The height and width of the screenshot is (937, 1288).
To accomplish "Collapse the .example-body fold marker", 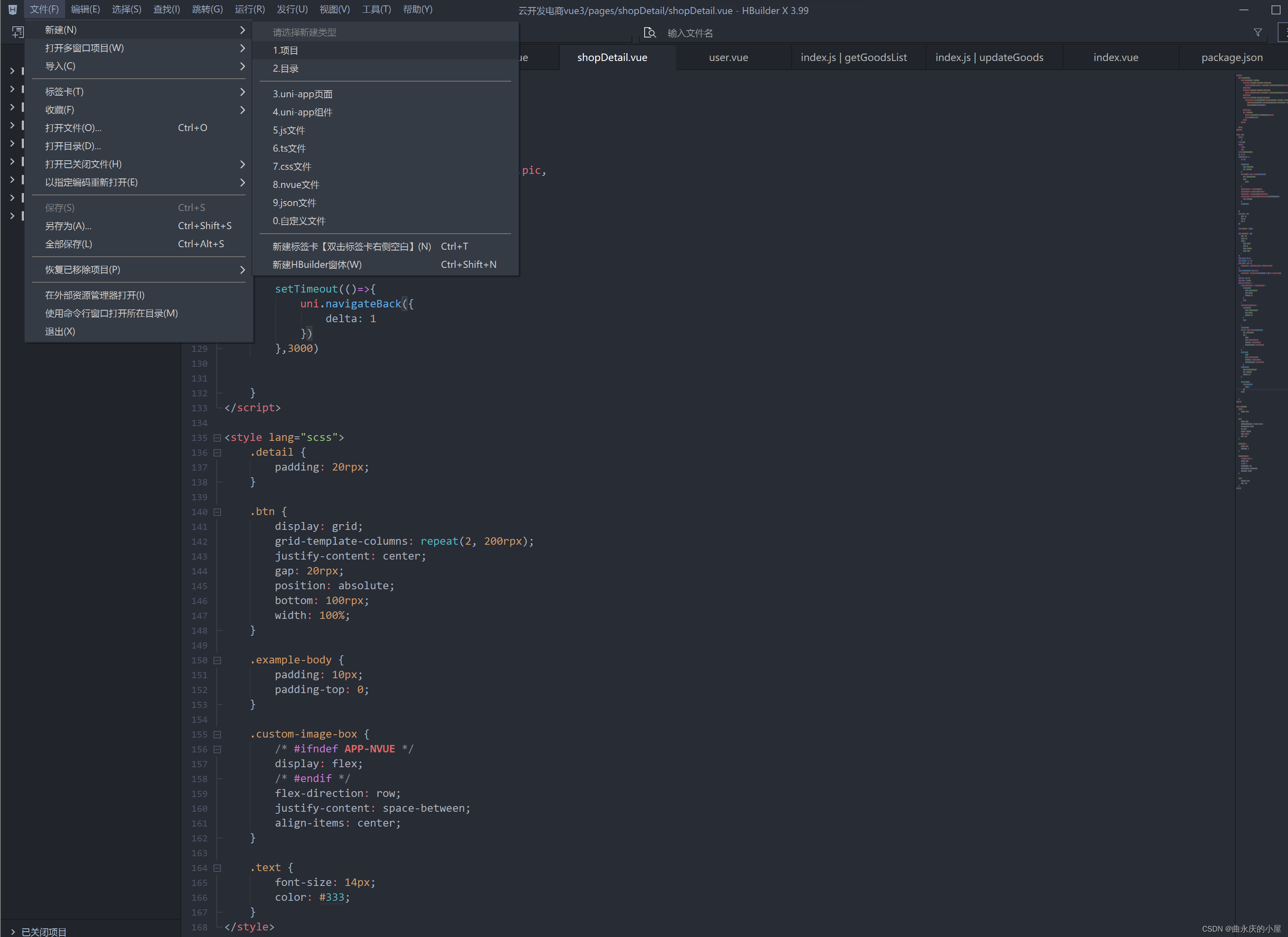I will click(217, 661).
